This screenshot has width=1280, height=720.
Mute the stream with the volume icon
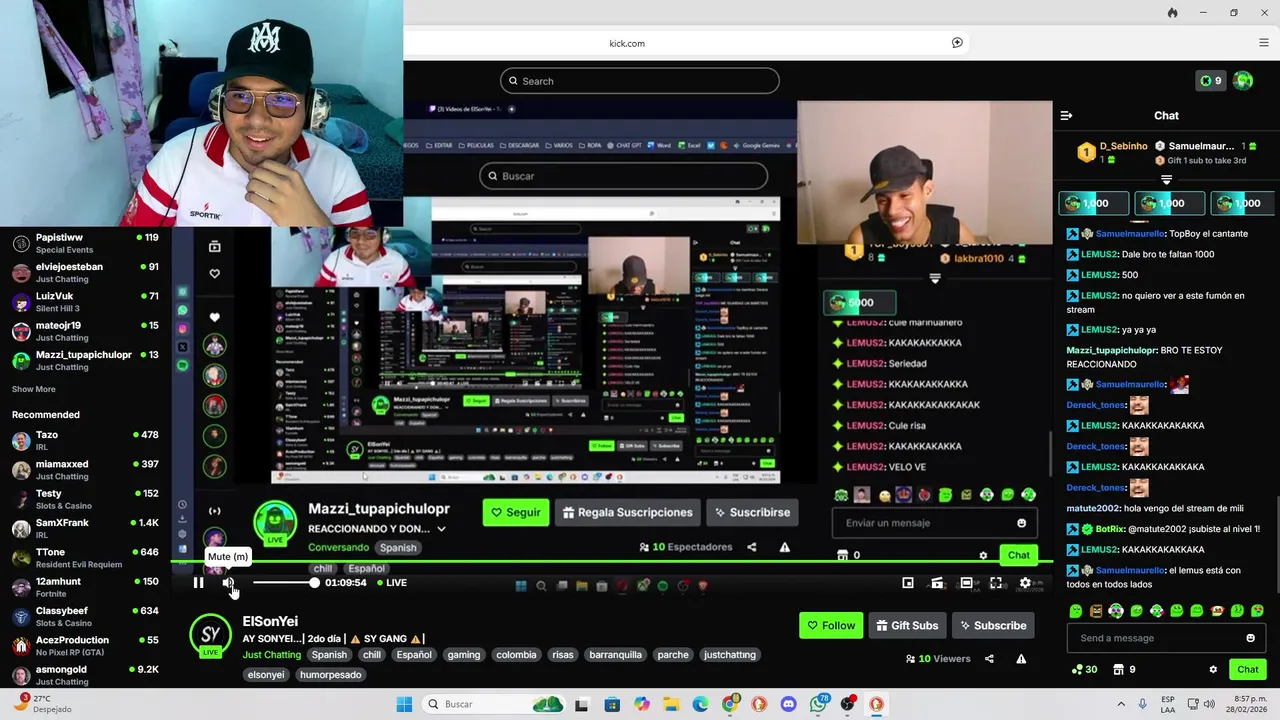(228, 583)
